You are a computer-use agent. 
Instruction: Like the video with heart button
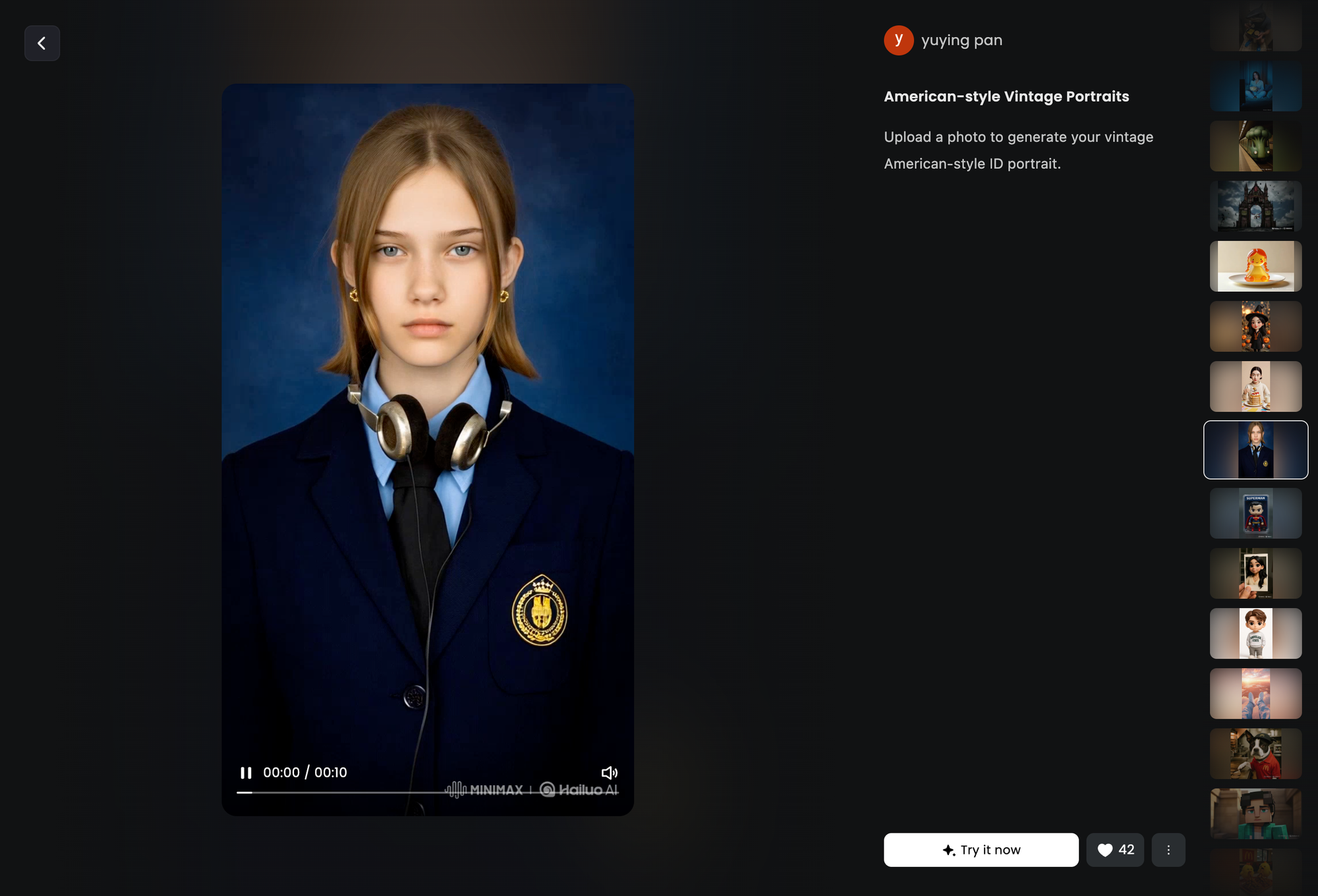pos(1115,850)
